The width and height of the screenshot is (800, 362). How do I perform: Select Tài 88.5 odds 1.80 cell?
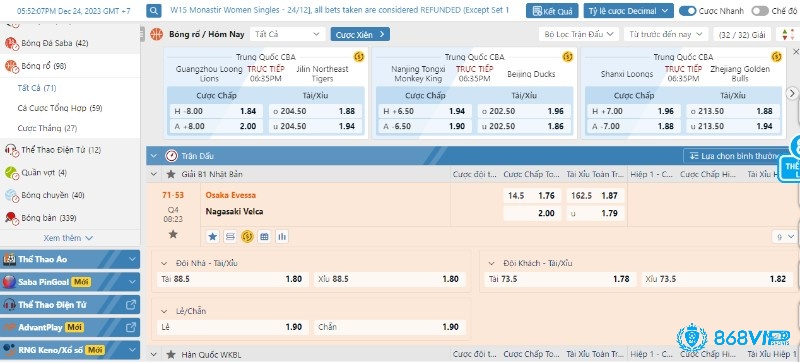(233, 279)
